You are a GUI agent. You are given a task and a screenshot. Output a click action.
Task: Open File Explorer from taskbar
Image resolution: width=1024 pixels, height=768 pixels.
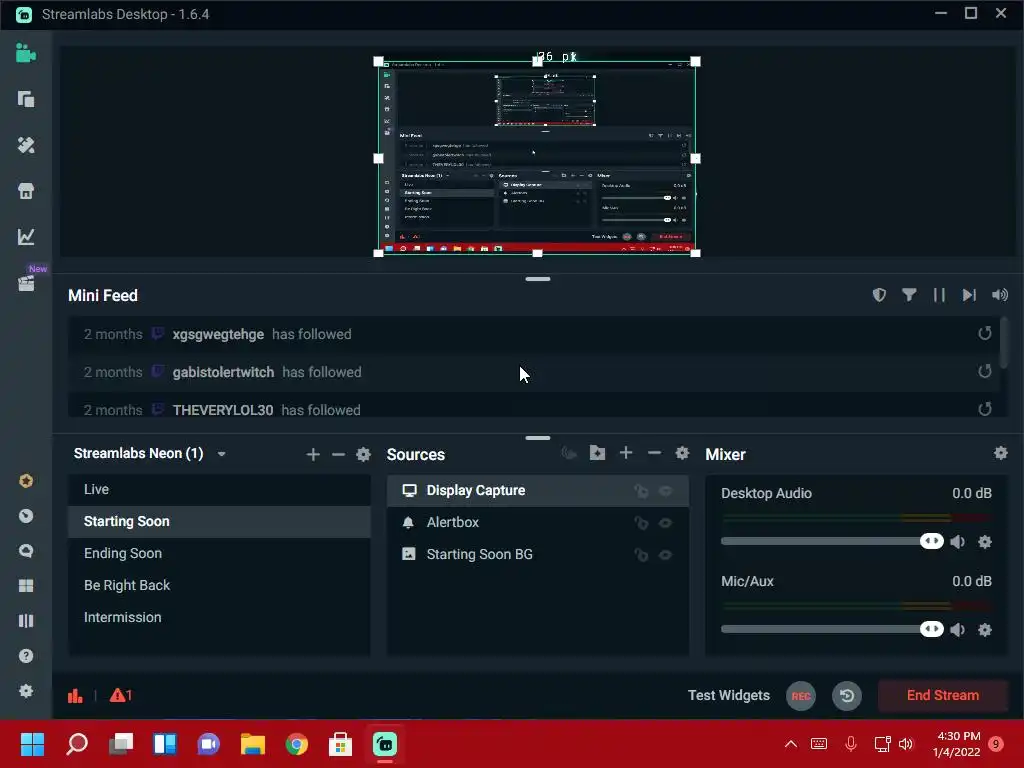[x=253, y=744]
